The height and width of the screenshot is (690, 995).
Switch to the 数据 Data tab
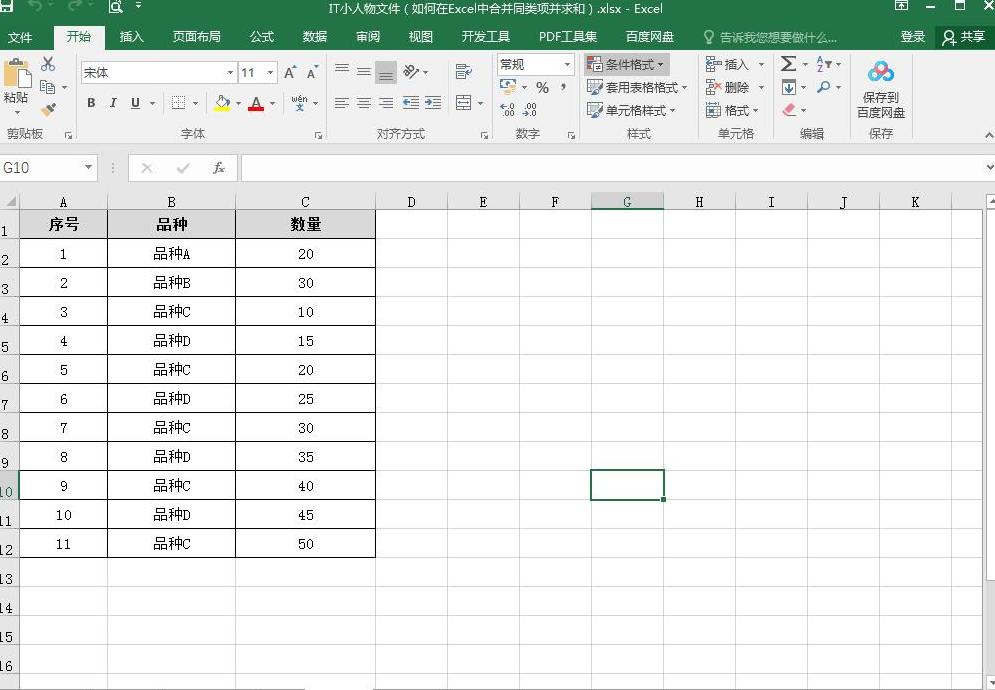[x=315, y=37]
